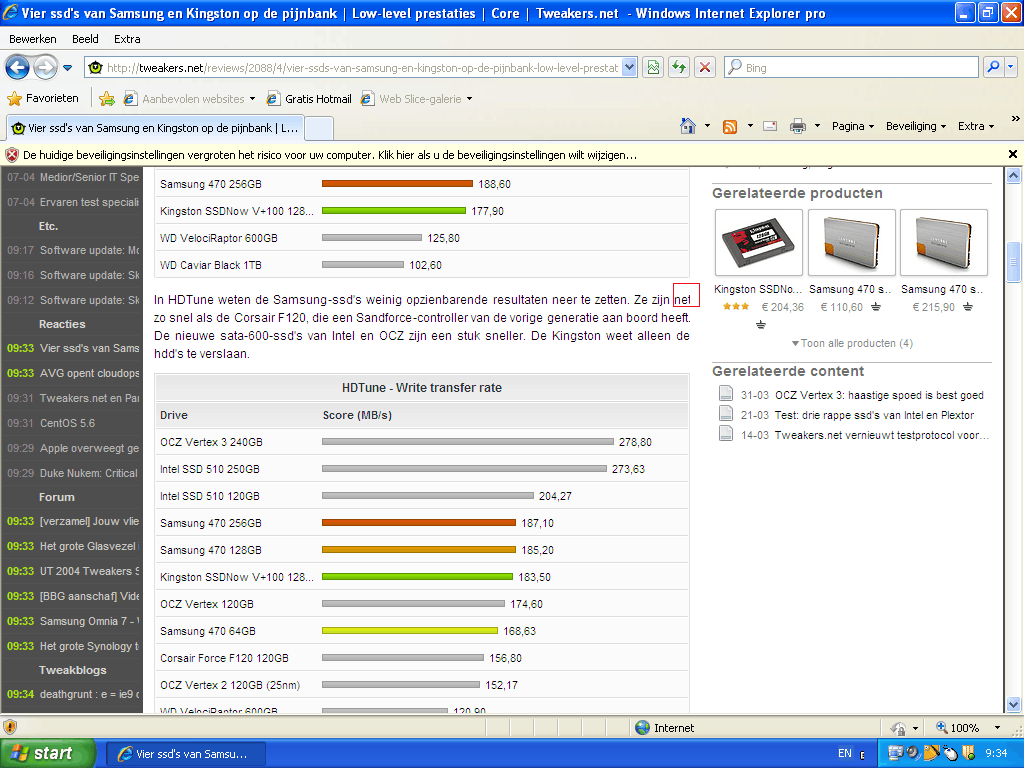Screen dimensions: 1024x768
Task: Close the security information bar
Action: tap(1013, 154)
